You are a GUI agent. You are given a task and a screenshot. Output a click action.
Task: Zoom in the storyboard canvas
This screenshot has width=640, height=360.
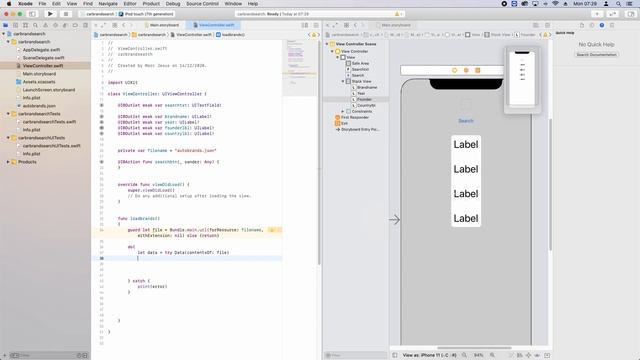tap(493, 355)
